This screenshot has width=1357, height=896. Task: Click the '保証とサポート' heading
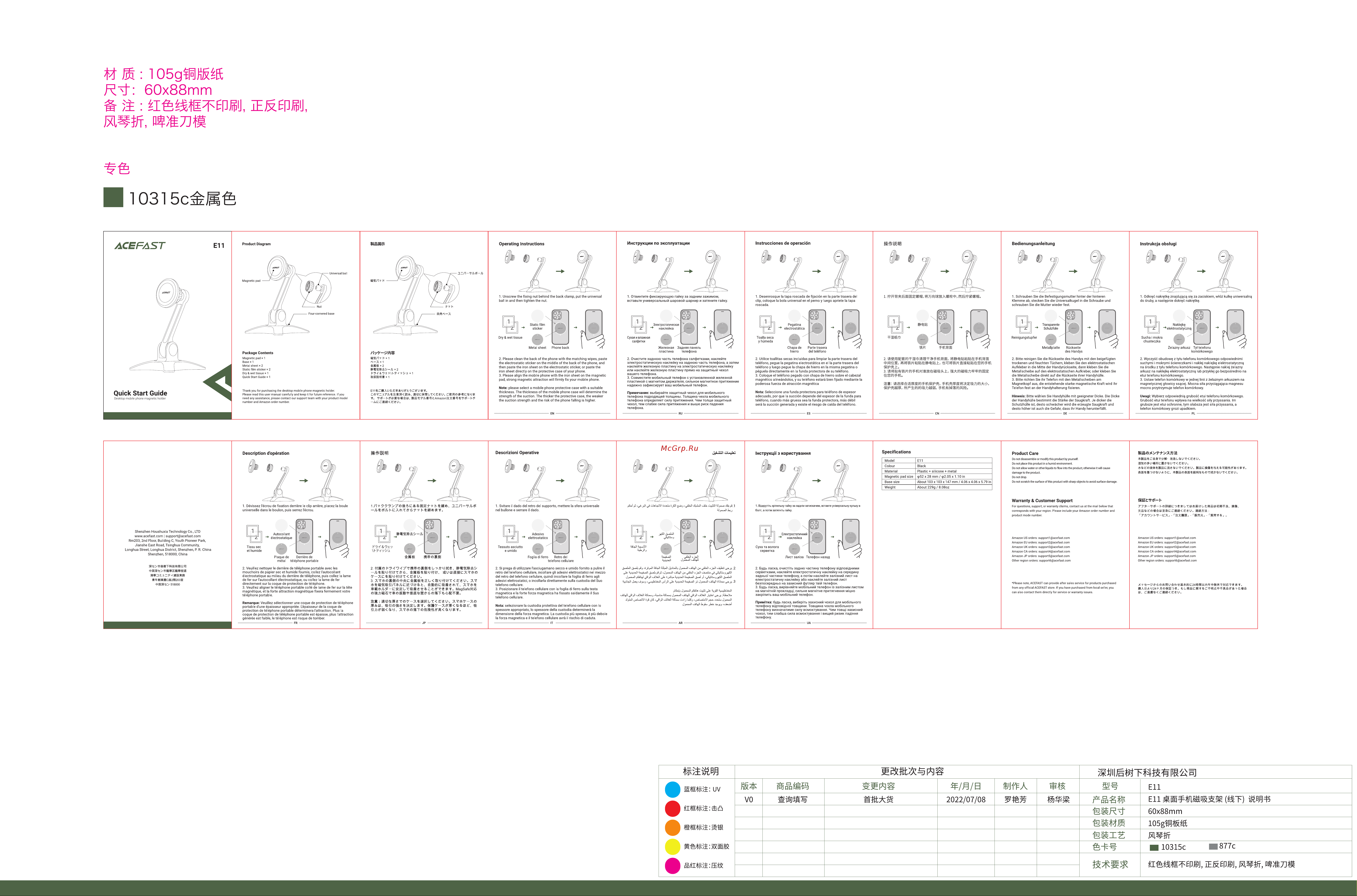(x=1150, y=500)
